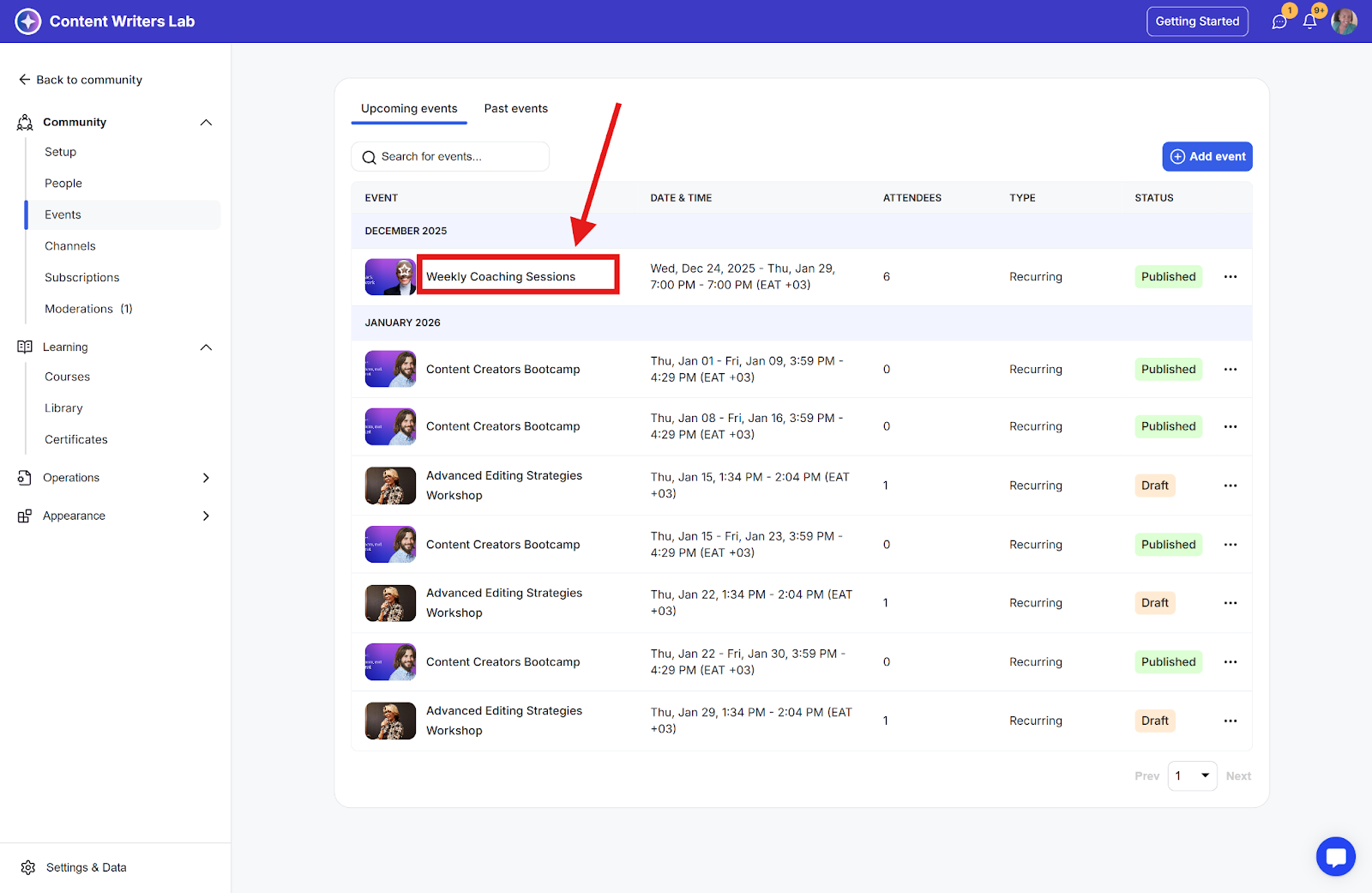Click the Add event button

pos(1207,156)
